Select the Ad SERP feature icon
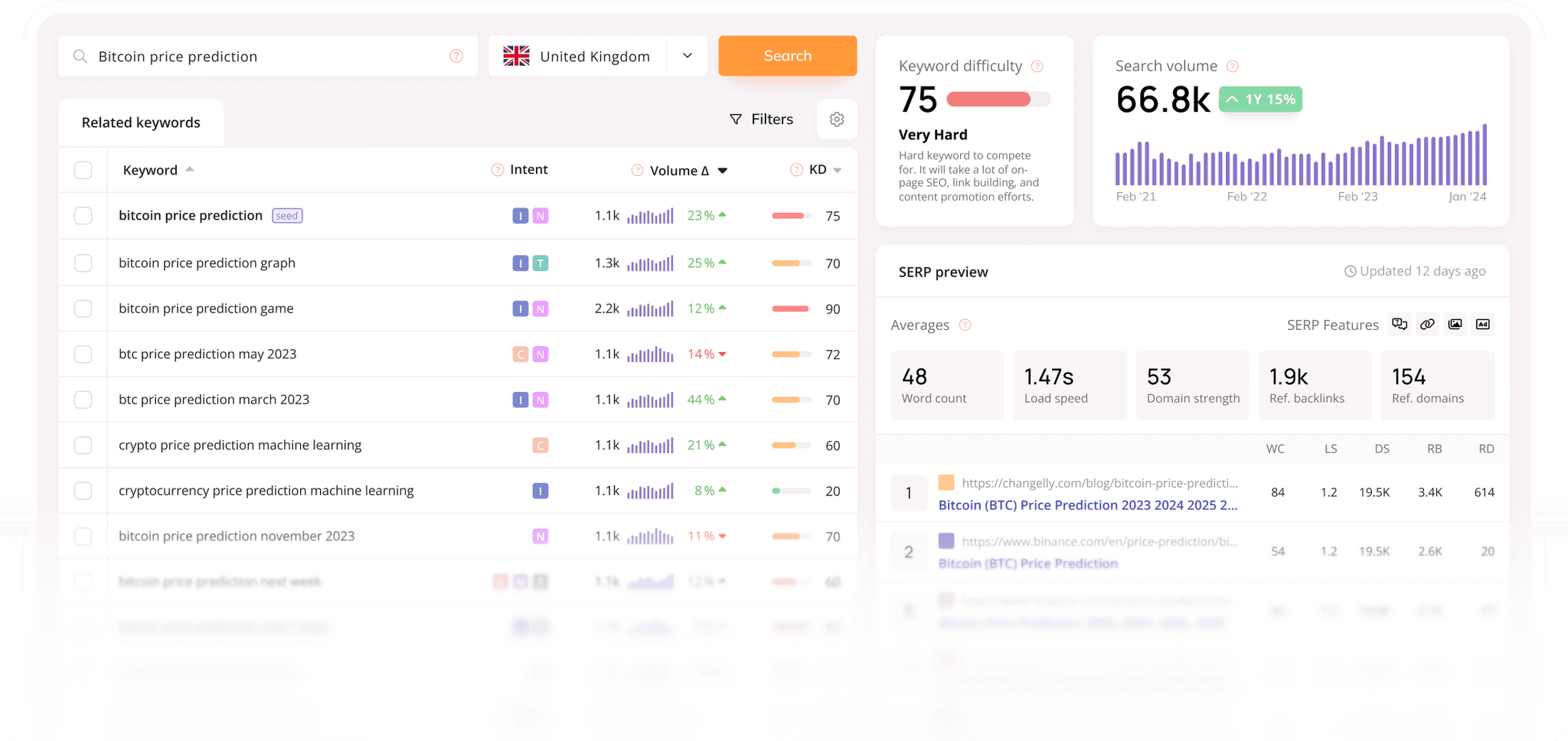The height and width of the screenshot is (741, 1568). coord(1482,325)
